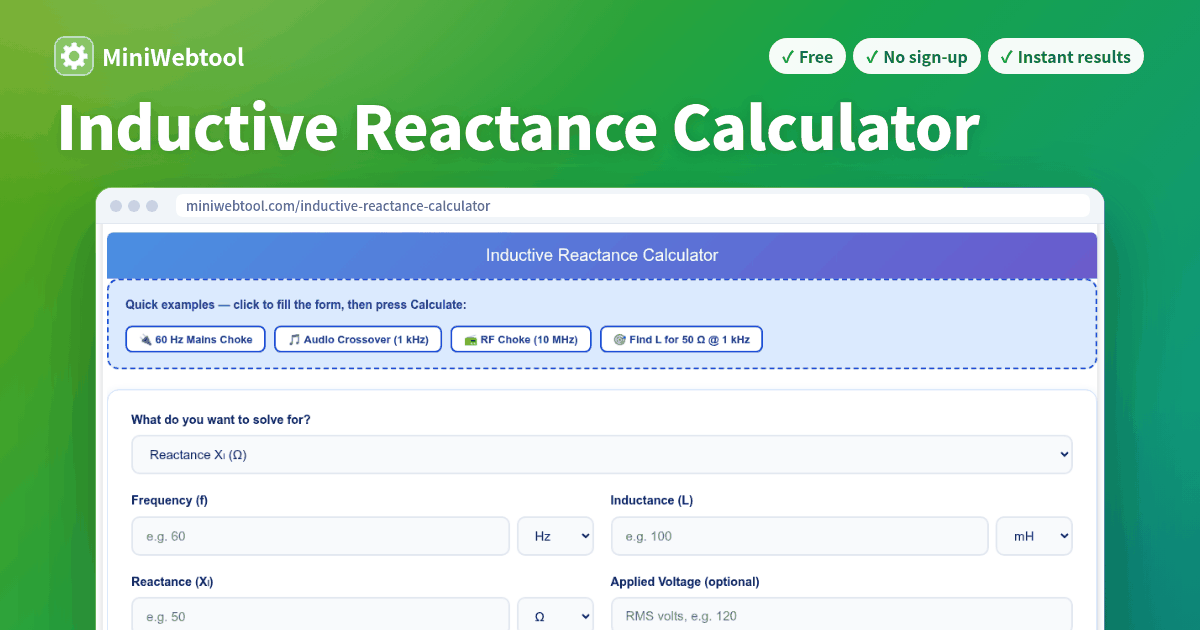This screenshot has height=630, width=1200.
Task: Click the third browser window dot
Action: 152,206
